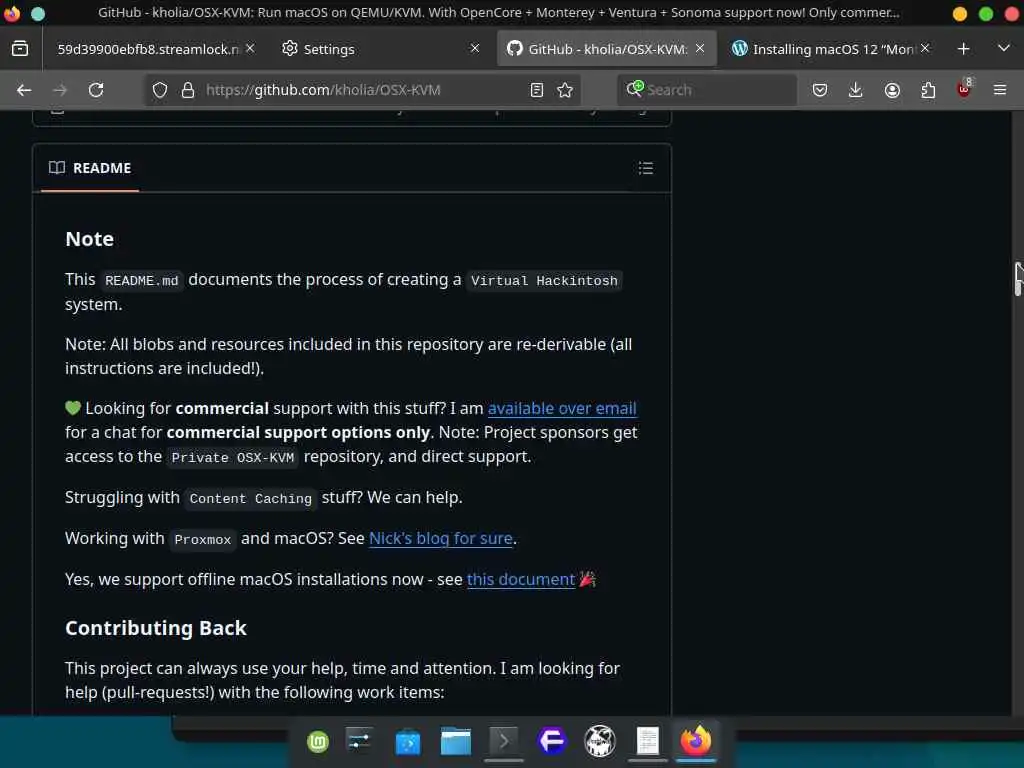This screenshot has height=768, width=1024.
Task: Open a new tab with plus button
Action: (963, 48)
